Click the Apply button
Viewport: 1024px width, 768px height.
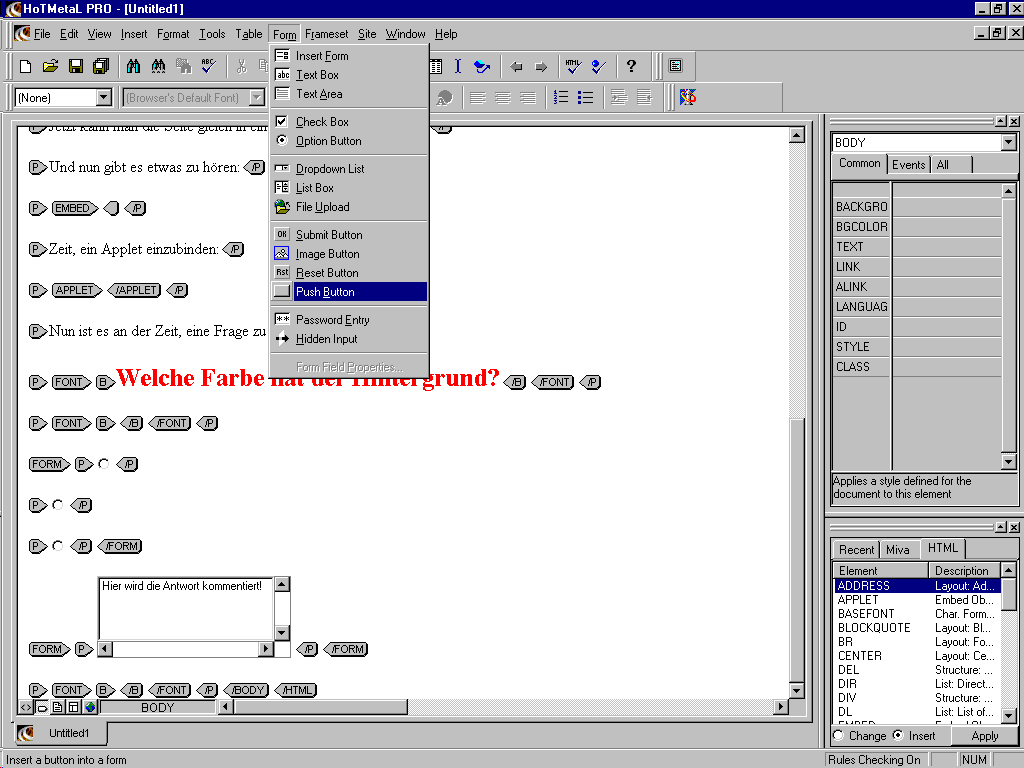tap(984, 735)
